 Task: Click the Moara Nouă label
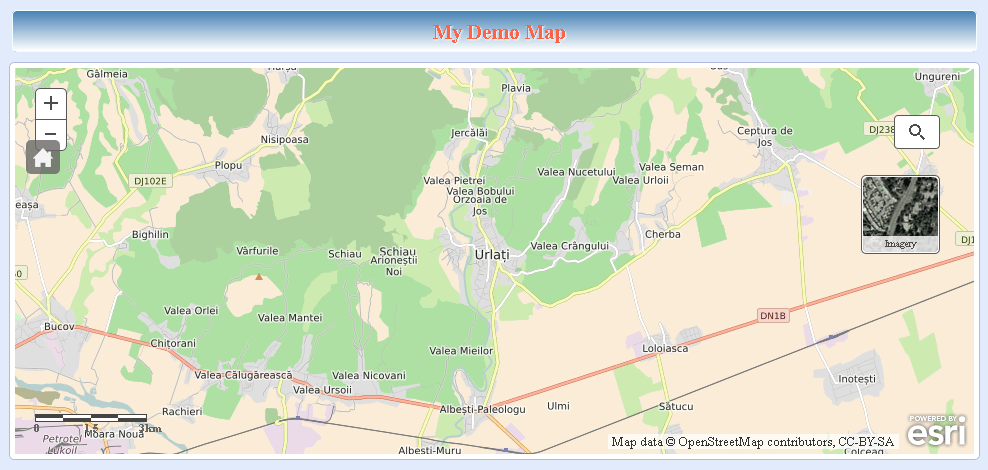(x=114, y=434)
